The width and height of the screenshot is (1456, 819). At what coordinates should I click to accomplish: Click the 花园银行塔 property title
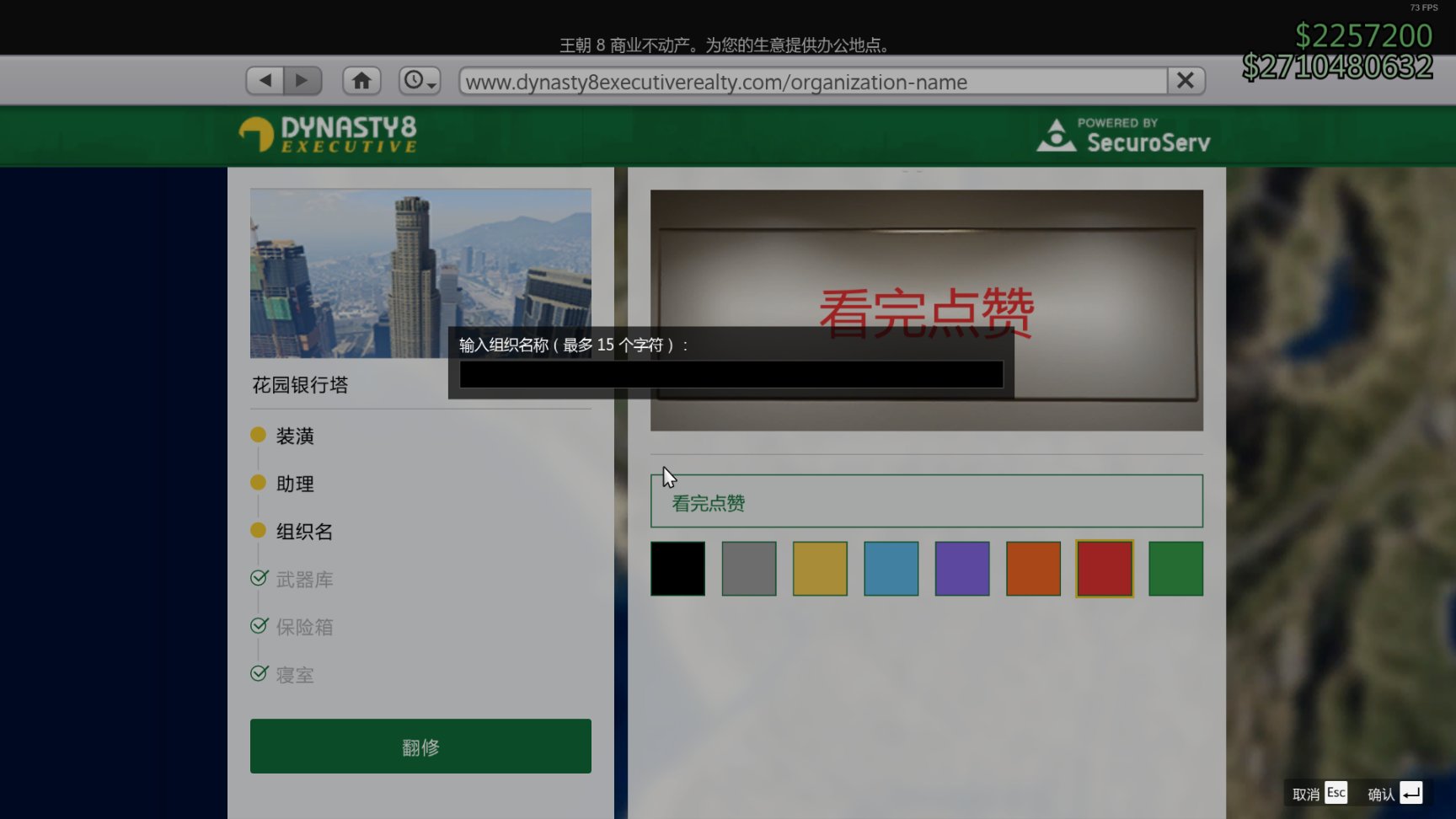pyautogui.click(x=300, y=385)
